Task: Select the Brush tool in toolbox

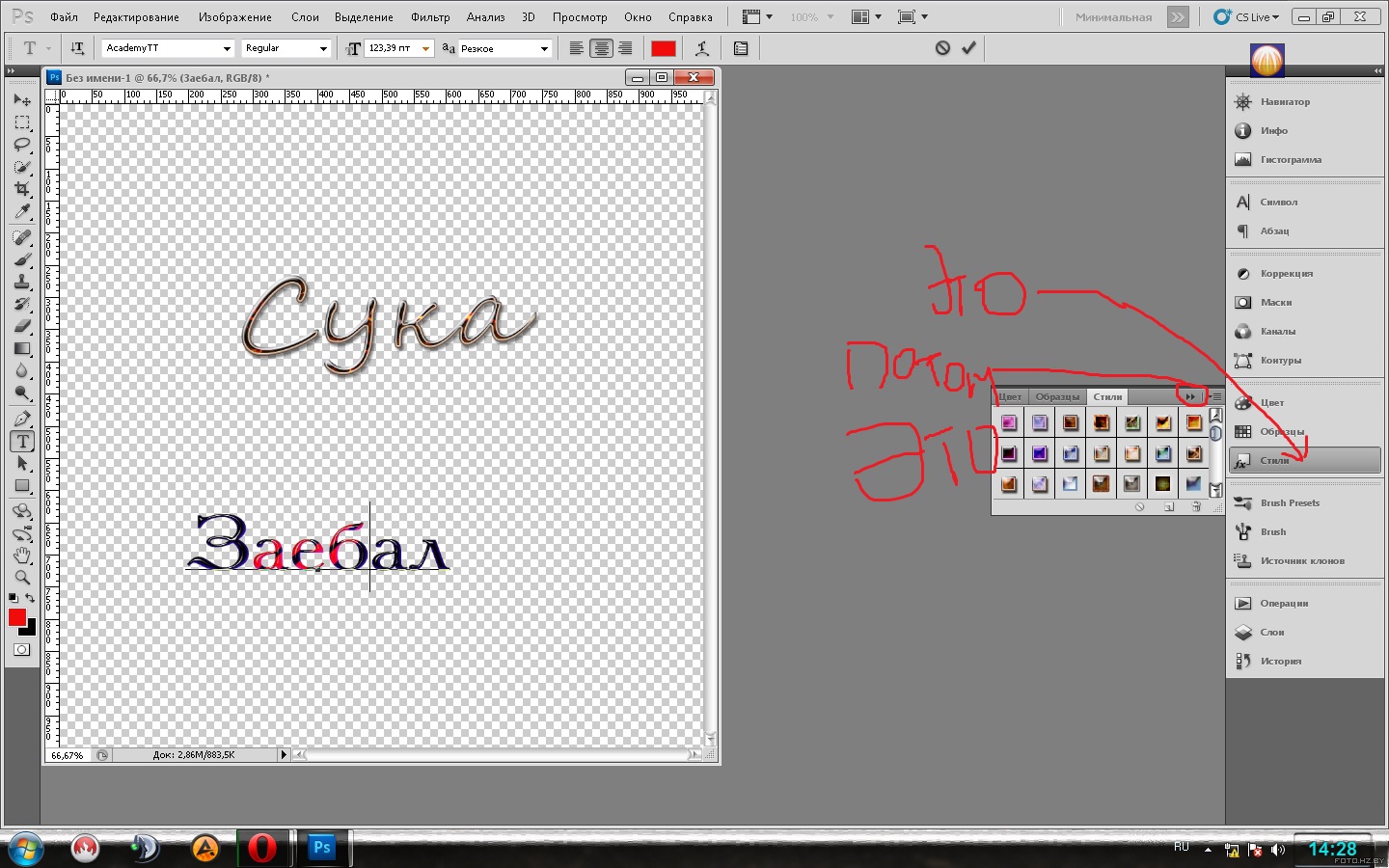Action: tap(22, 259)
